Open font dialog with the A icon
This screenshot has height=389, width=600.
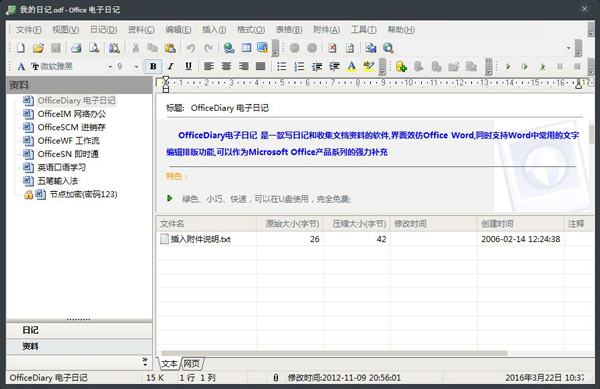pos(21,67)
